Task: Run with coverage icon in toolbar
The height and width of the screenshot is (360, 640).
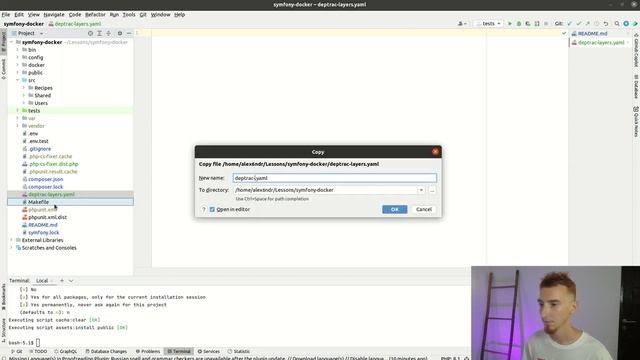Action: [528, 24]
